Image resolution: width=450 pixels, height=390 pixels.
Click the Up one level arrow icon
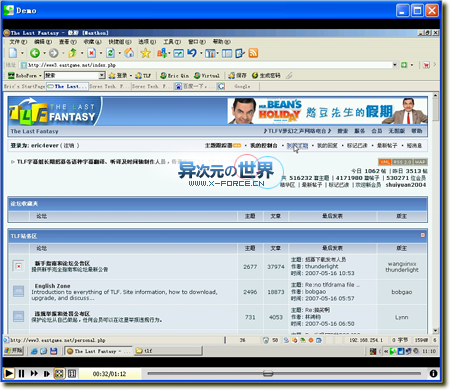click(x=72, y=53)
